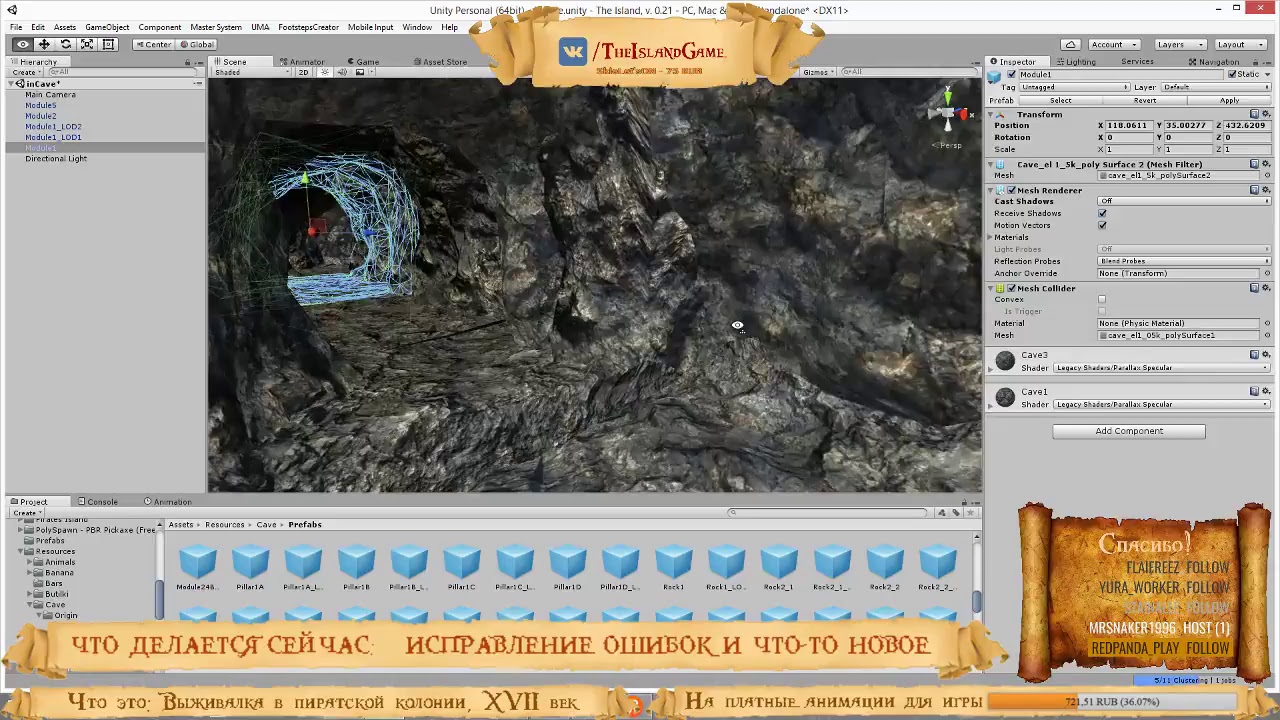Open the GameObject menu
The image size is (1280, 720).
click(x=105, y=27)
